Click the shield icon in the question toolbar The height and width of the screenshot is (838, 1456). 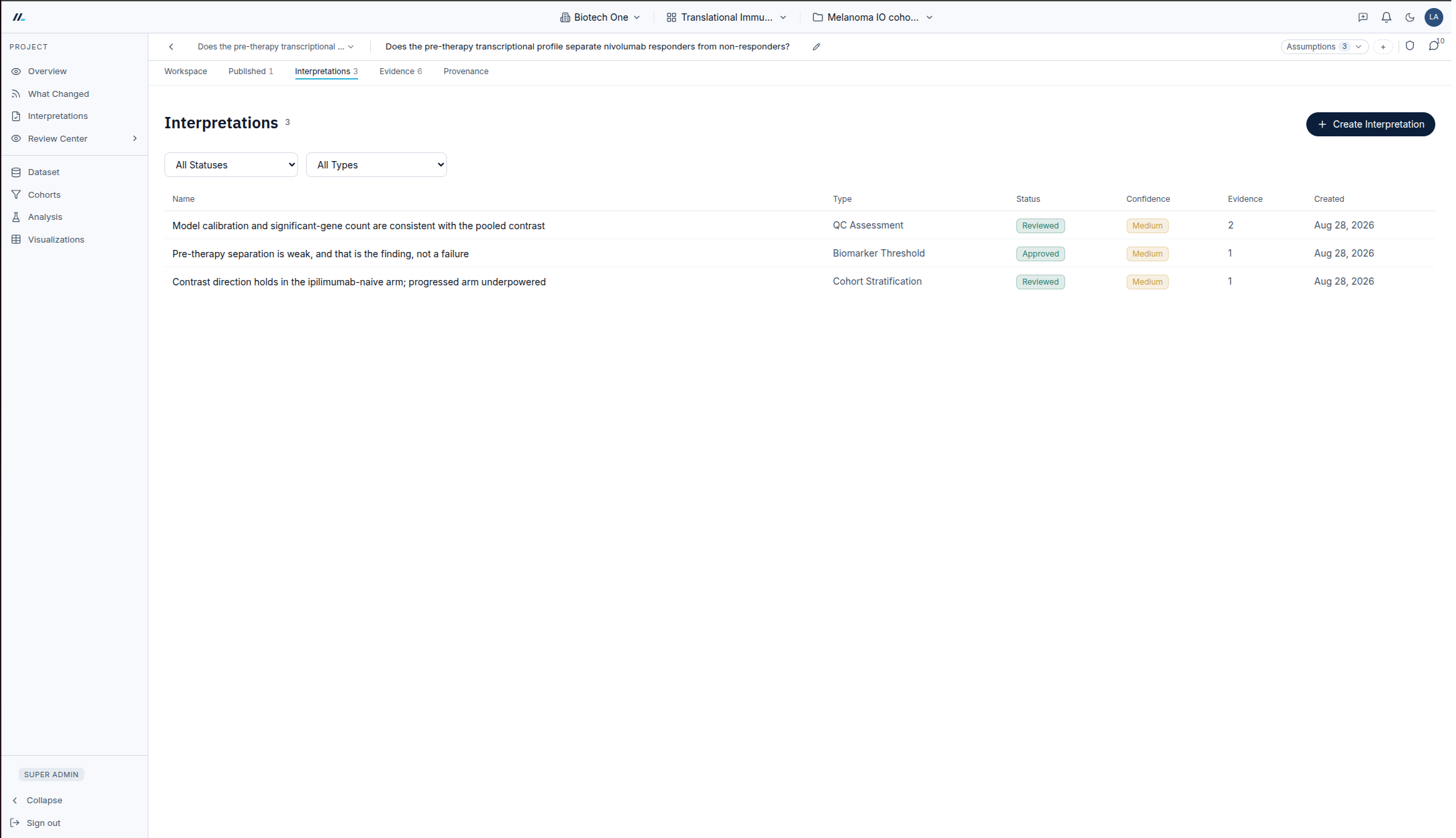[1410, 46]
